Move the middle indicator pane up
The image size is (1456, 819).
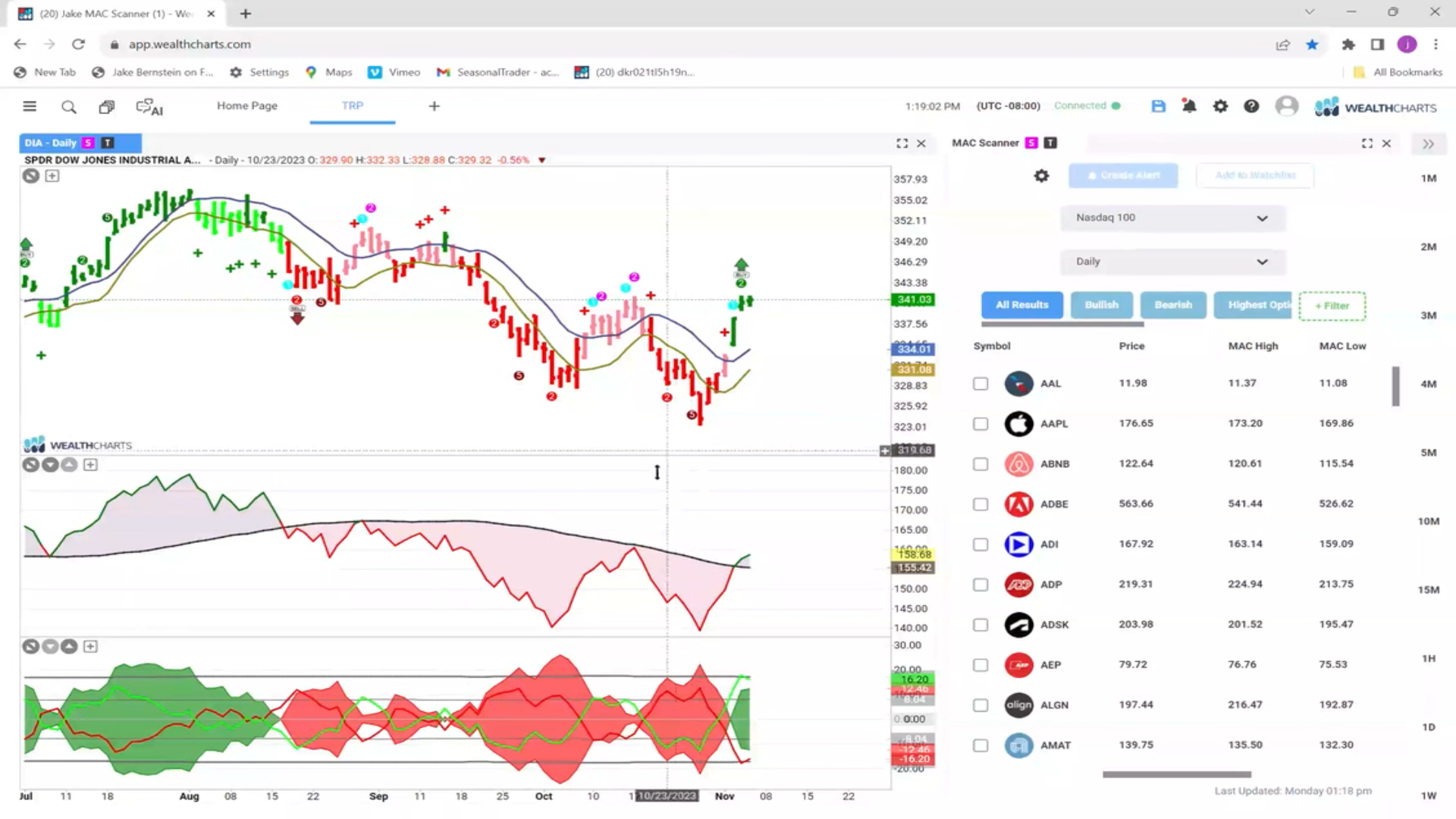(x=69, y=465)
